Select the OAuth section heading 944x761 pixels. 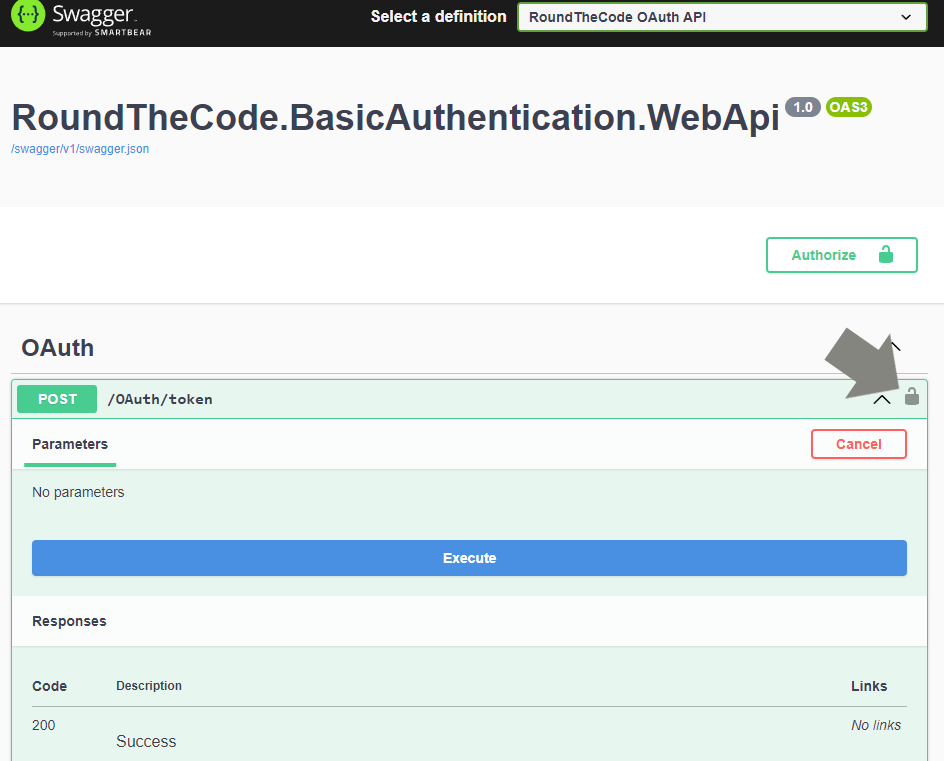(x=57, y=347)
